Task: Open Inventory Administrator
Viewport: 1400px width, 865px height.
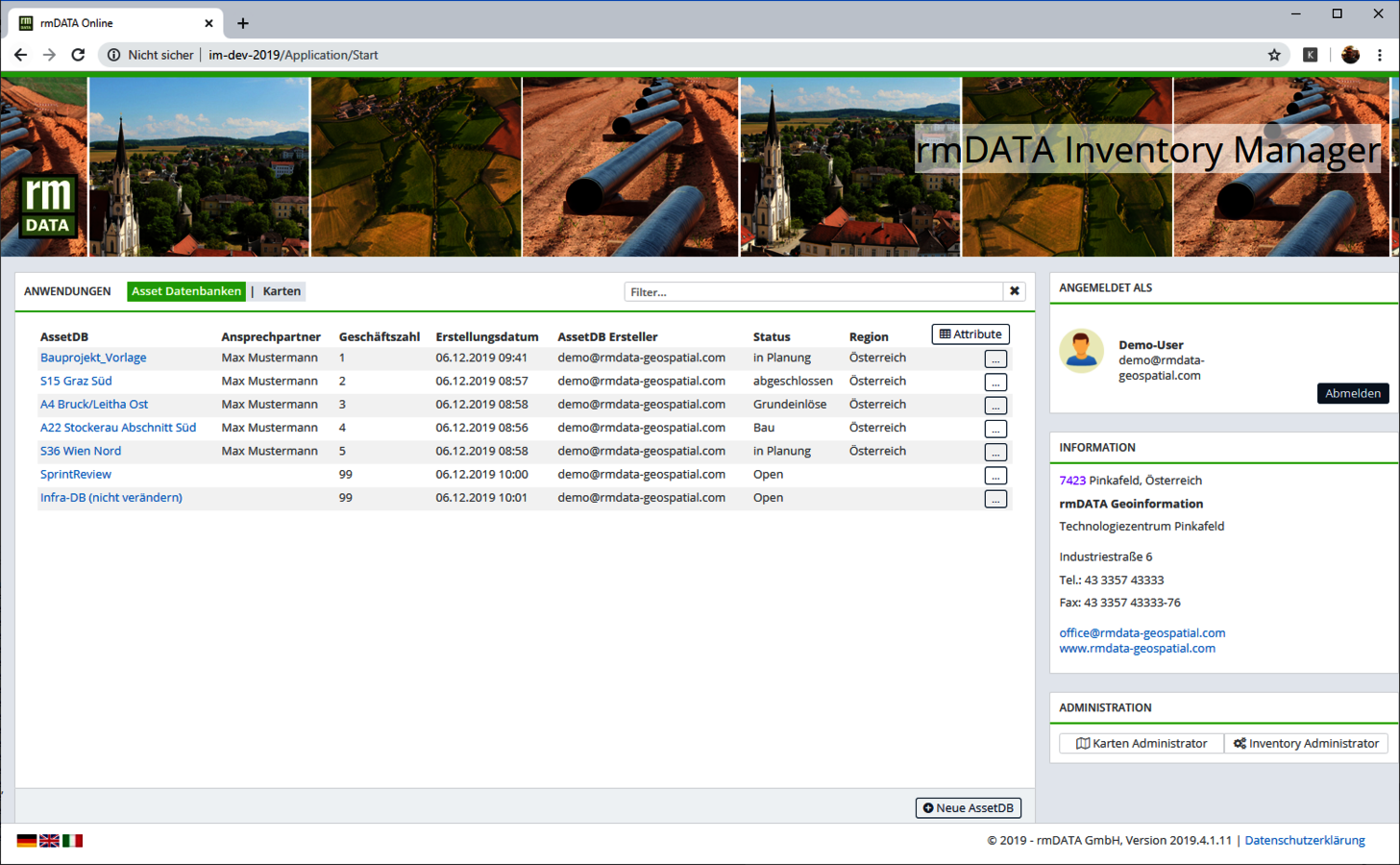Action: click(1307, 743)
